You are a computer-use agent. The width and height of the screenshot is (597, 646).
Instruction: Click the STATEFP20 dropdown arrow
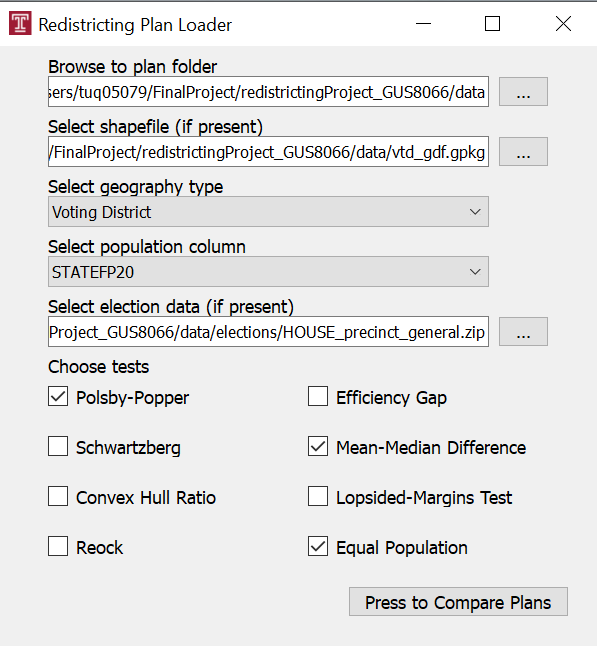[x=475, y=272]
